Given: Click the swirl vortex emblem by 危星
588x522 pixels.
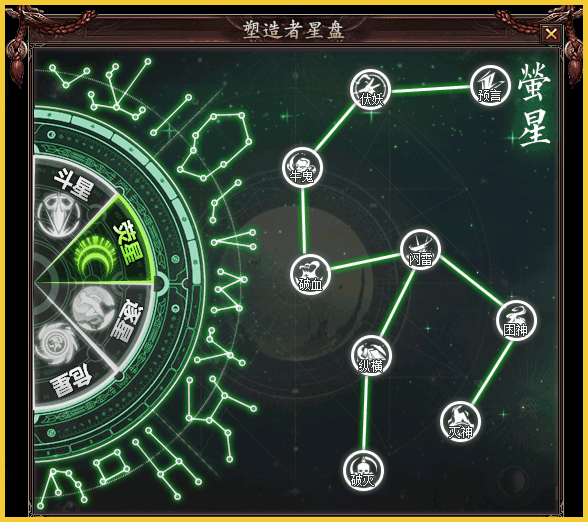Looking at the screenshot, I should click(56, 344).
